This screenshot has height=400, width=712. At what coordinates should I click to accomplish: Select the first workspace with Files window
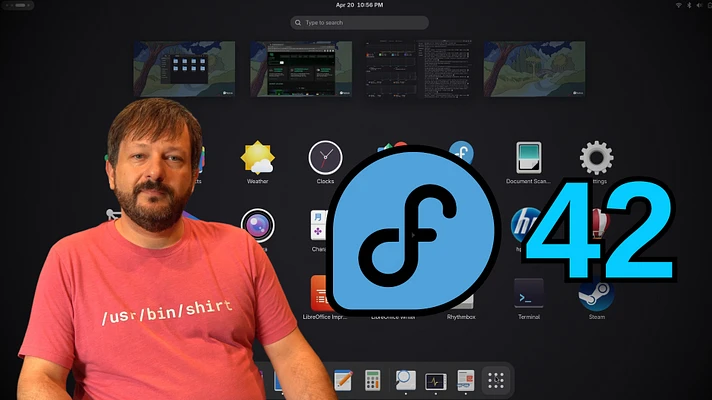(184, 69)
